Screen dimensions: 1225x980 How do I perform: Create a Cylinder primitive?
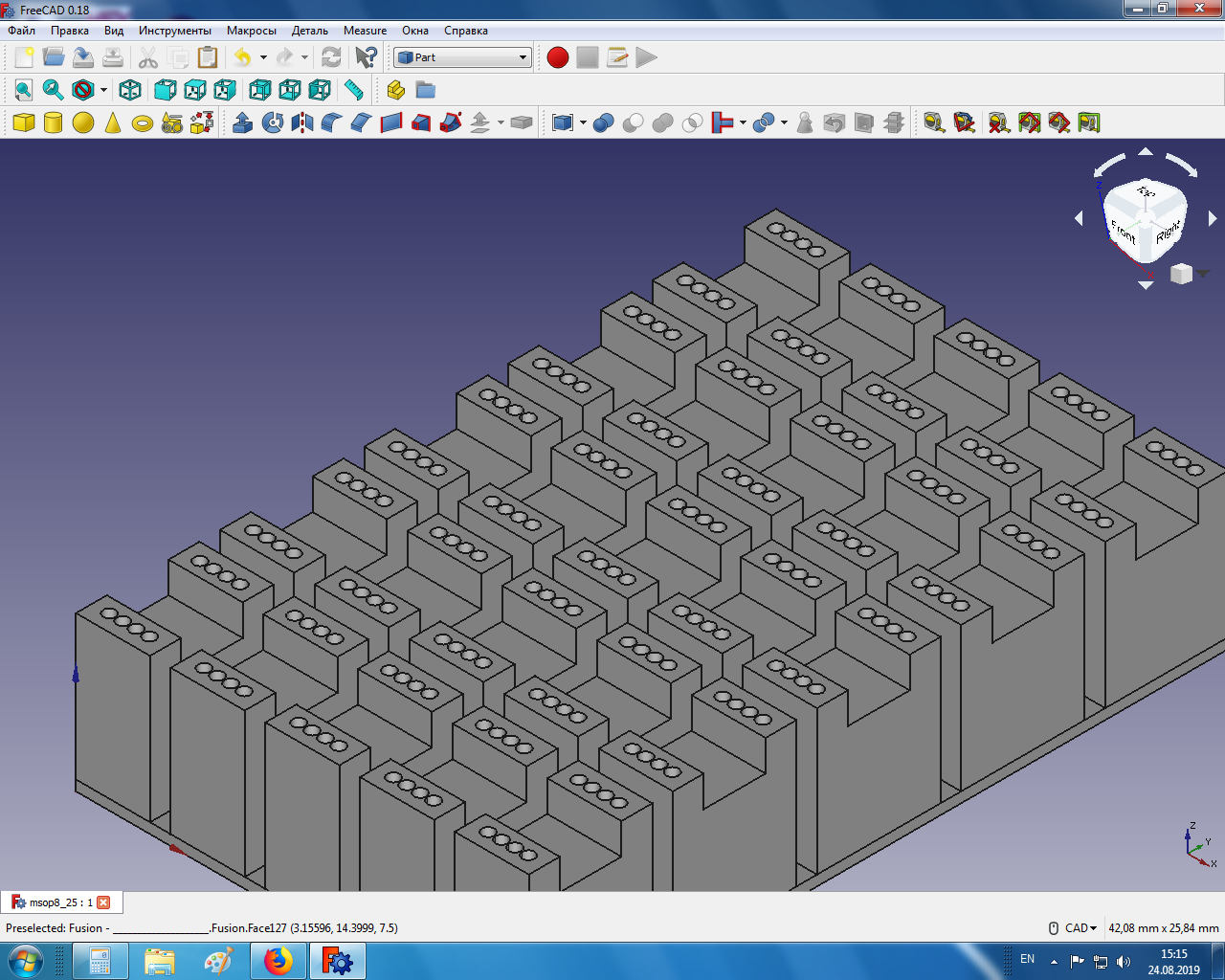(54, 122)
